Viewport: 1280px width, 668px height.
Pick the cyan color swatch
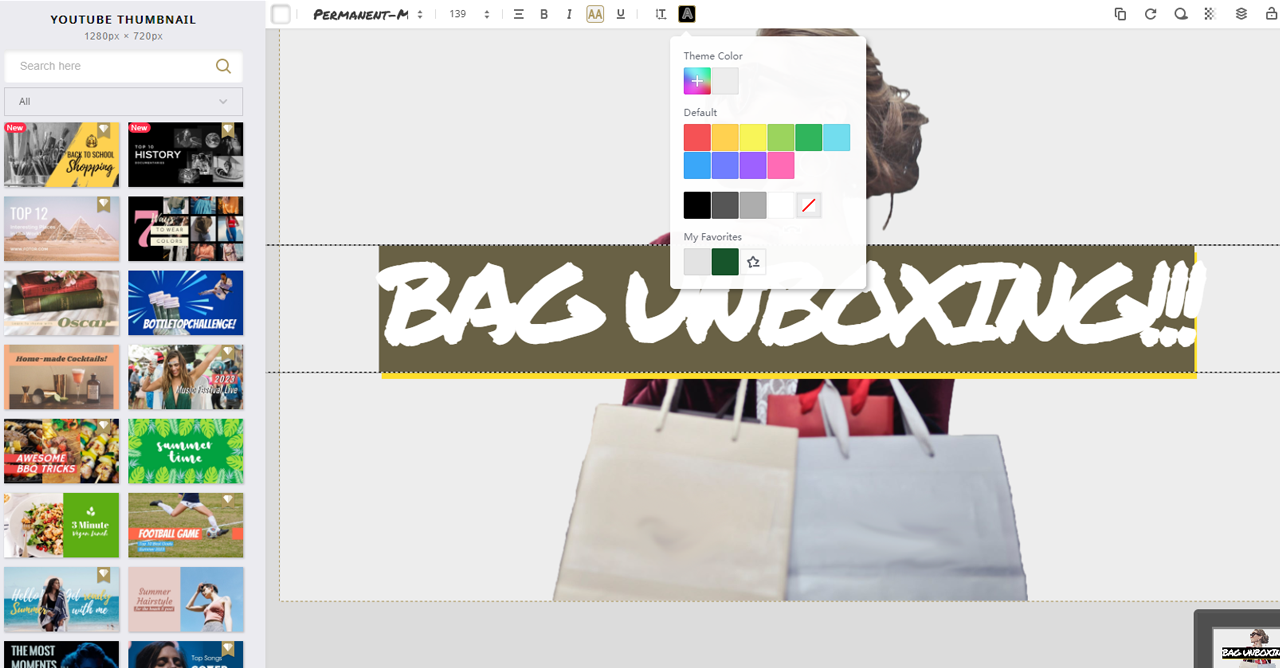pyautogui.click(x=837, y=137)
